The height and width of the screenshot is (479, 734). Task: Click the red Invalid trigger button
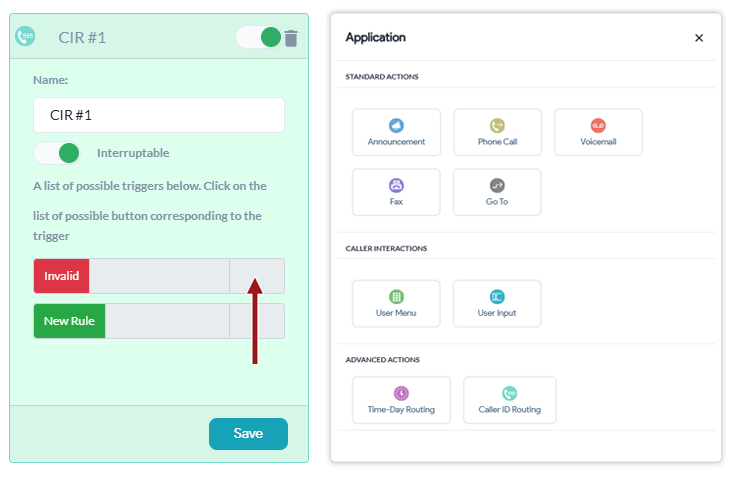[x=61, y=276]
